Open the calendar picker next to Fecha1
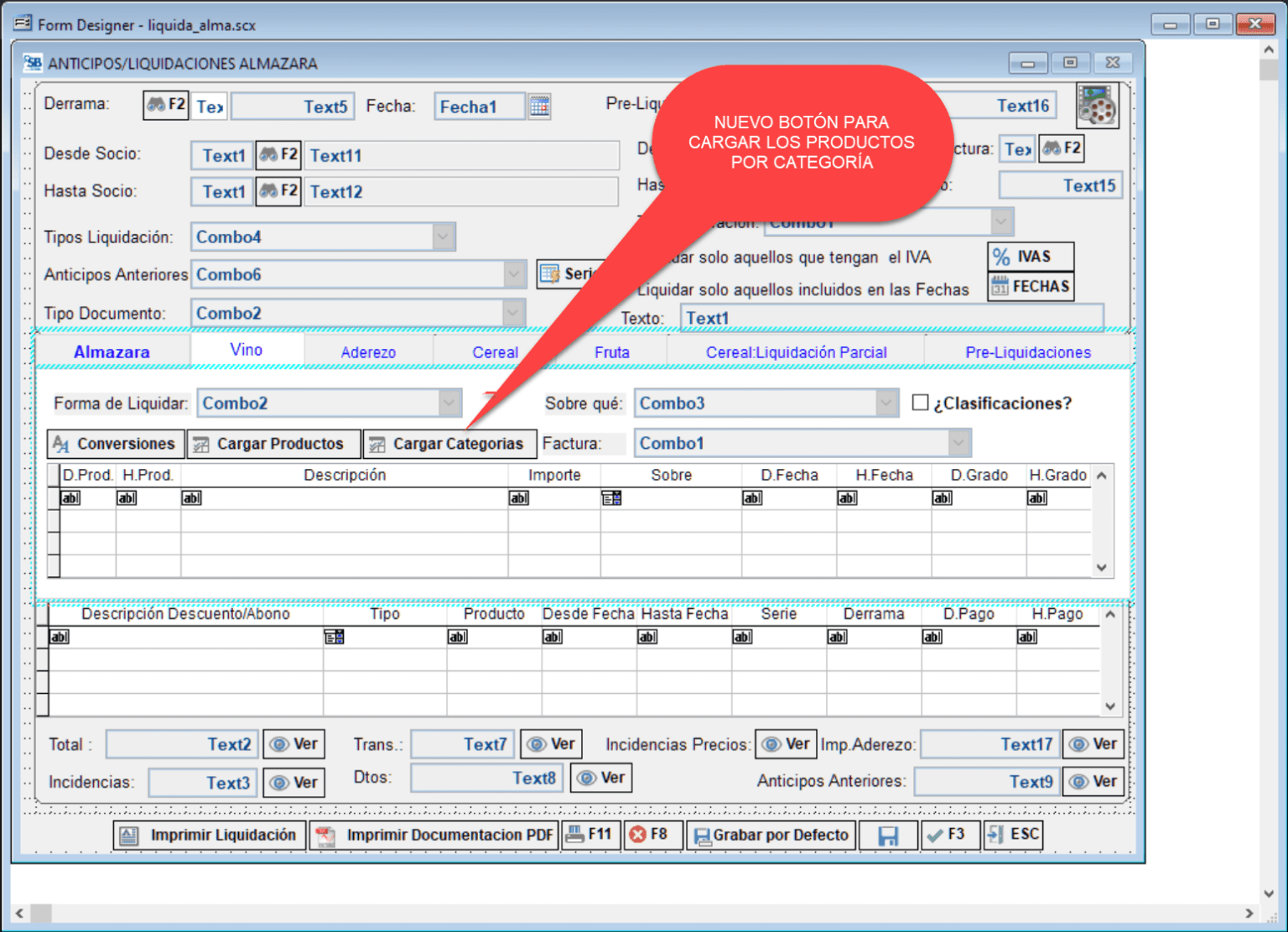 point(539,107)
